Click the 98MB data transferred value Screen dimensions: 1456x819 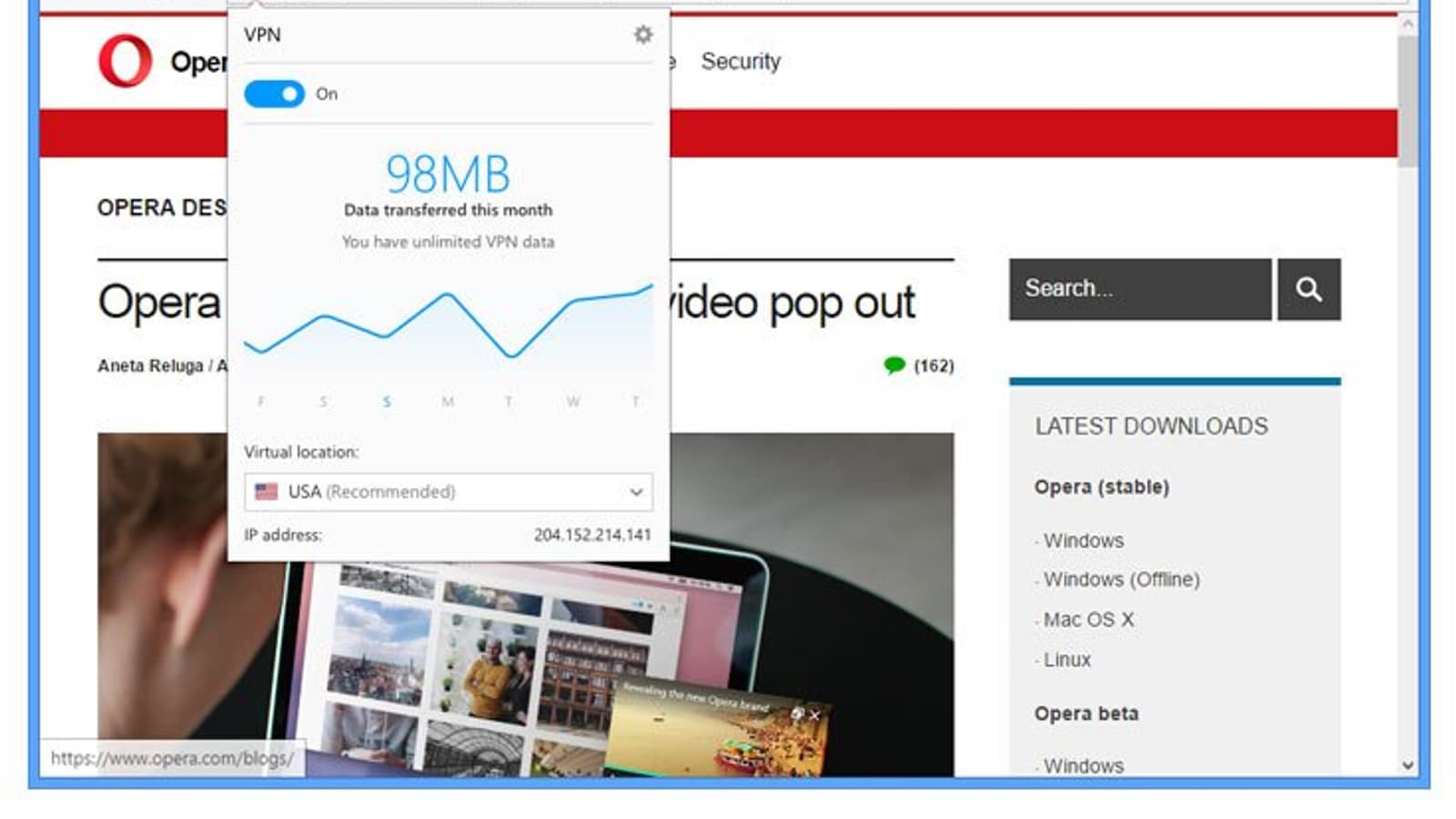click(x=448, y=174)
